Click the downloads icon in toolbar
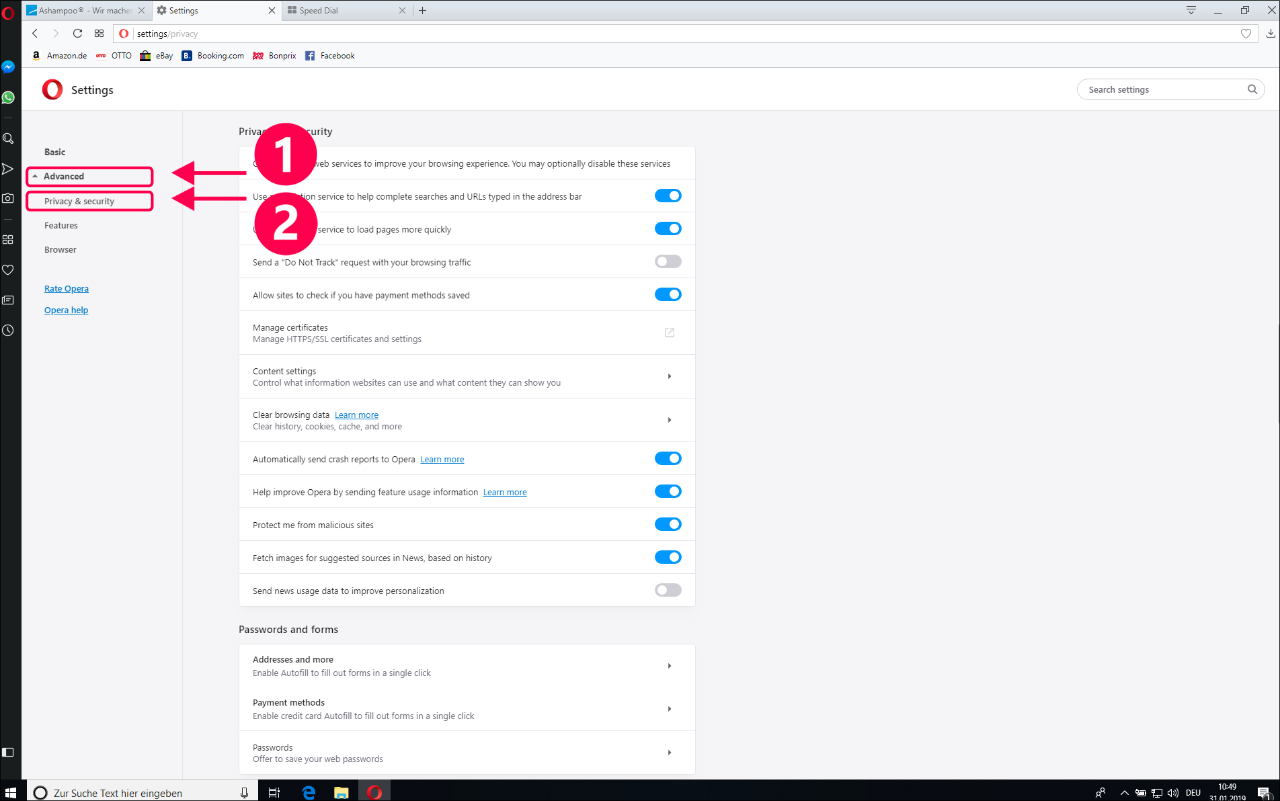Viewport: 1280px width, 801px height. (x=1266, y=34)
